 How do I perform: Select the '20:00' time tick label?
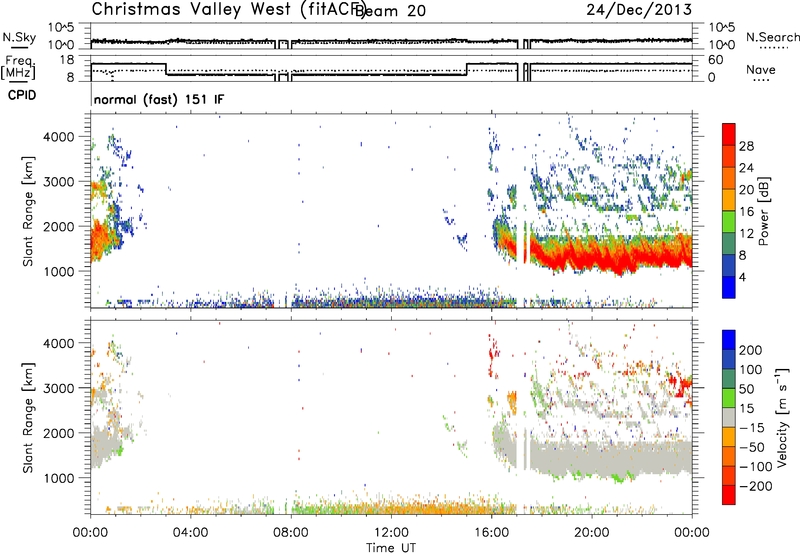(591, 533)
